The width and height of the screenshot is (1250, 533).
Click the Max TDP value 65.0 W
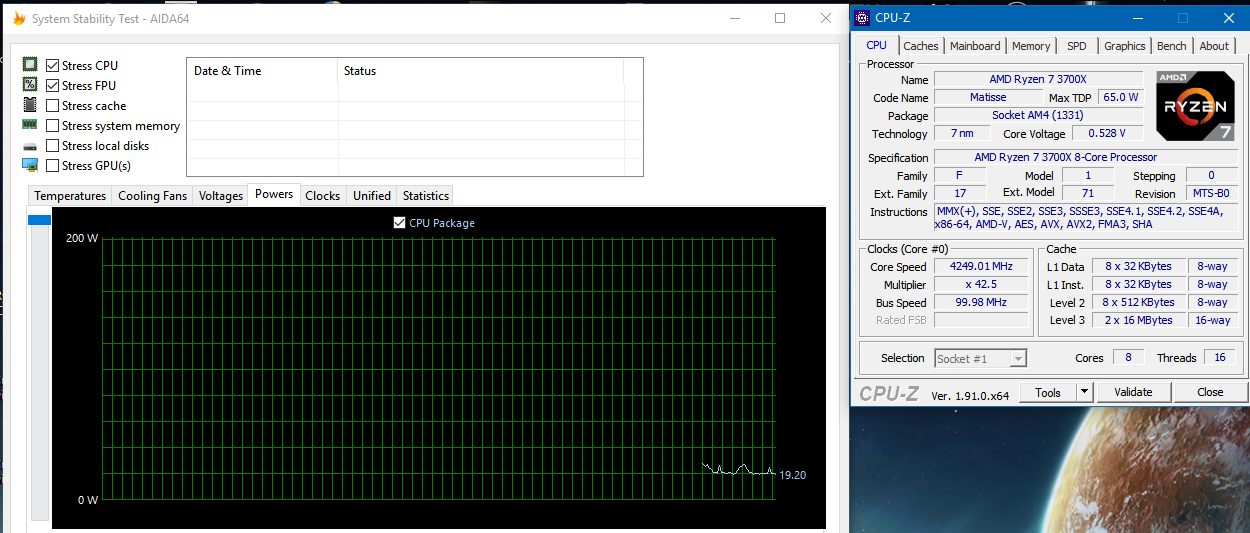(x=1120, y=97)
